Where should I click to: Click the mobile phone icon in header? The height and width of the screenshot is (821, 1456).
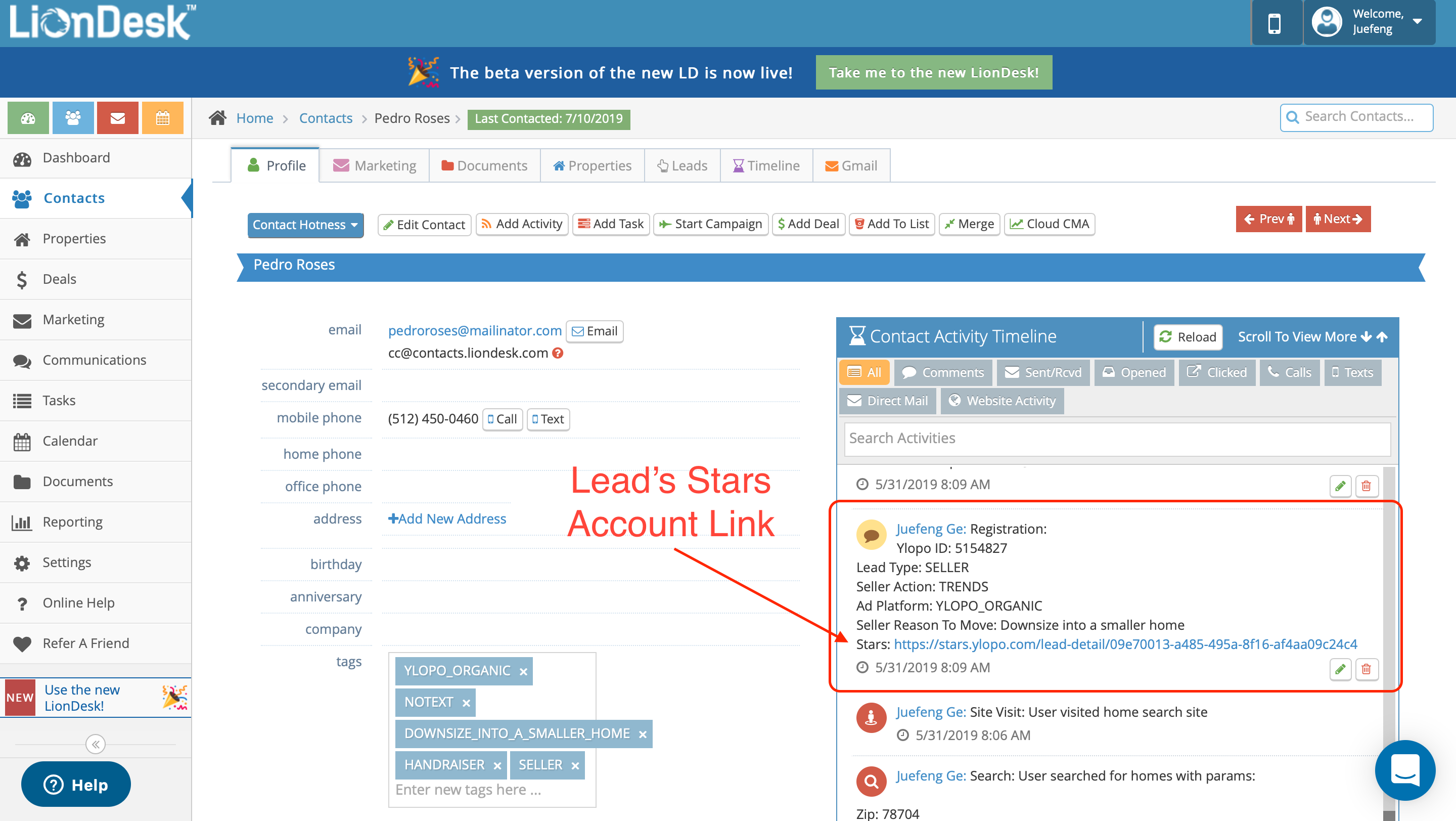coord(1275,24)
